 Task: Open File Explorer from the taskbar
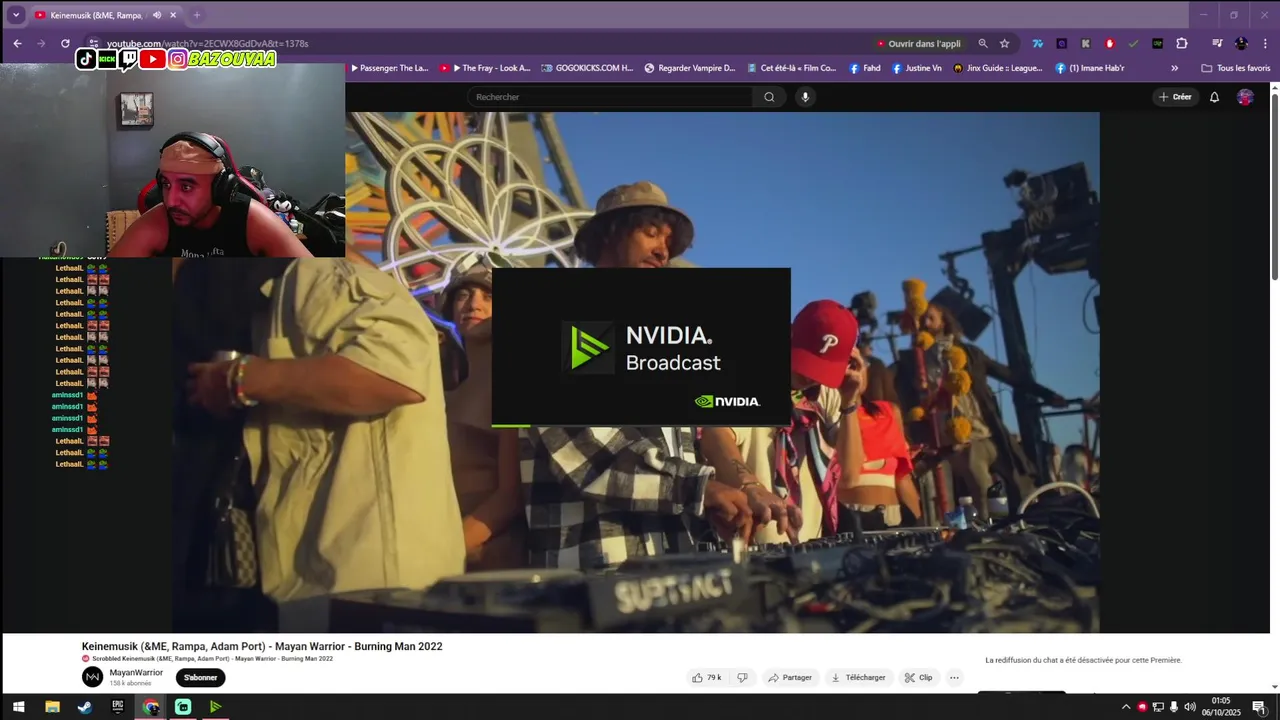click(x=52, y=707)
